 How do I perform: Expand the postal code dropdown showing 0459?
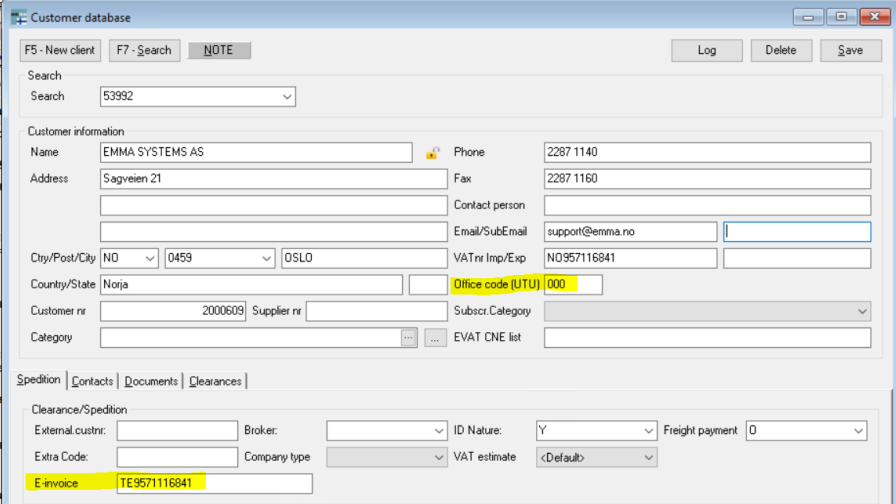point(266,258)
